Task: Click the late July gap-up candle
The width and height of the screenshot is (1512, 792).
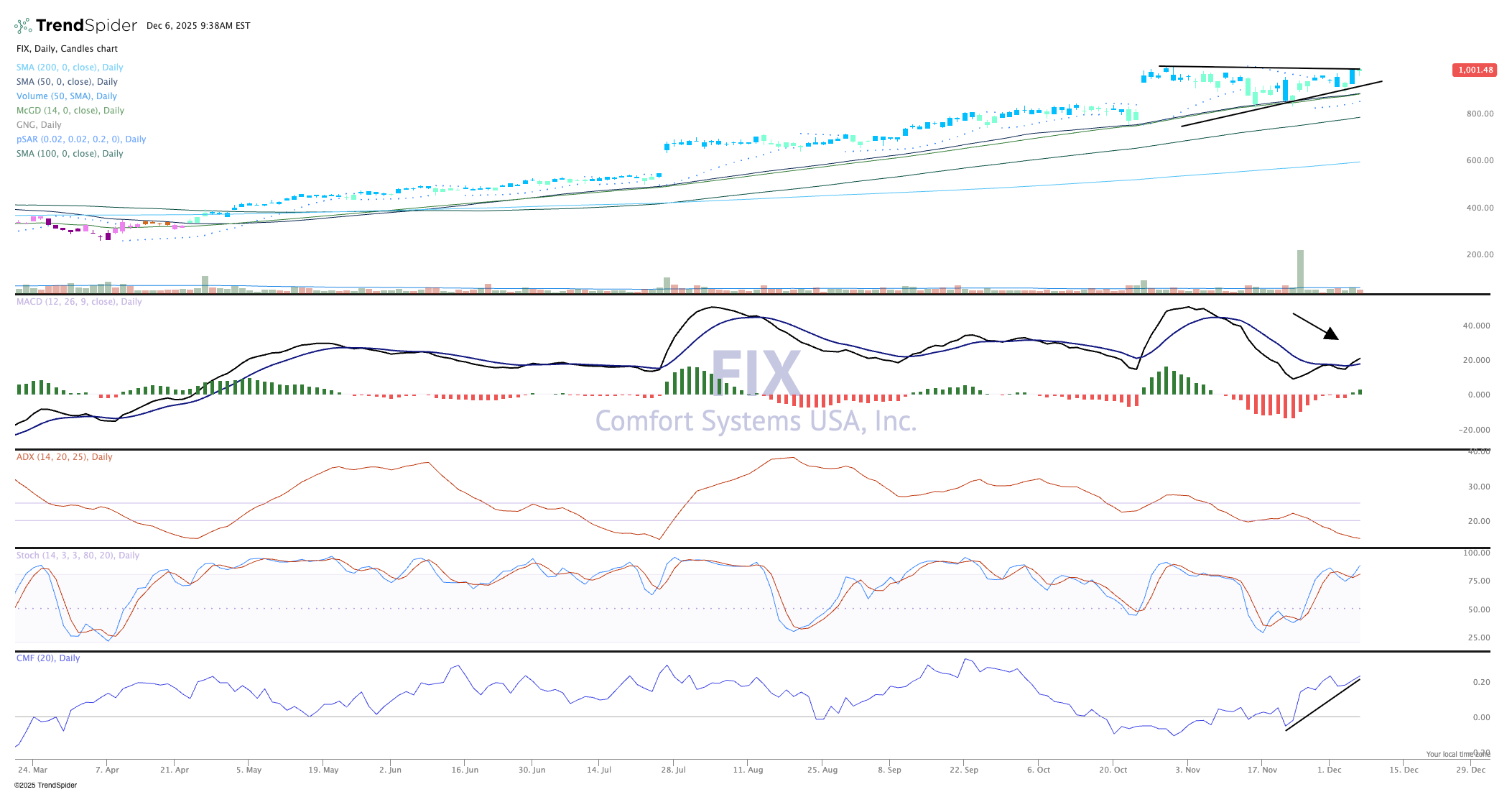Action: [667, 146]
